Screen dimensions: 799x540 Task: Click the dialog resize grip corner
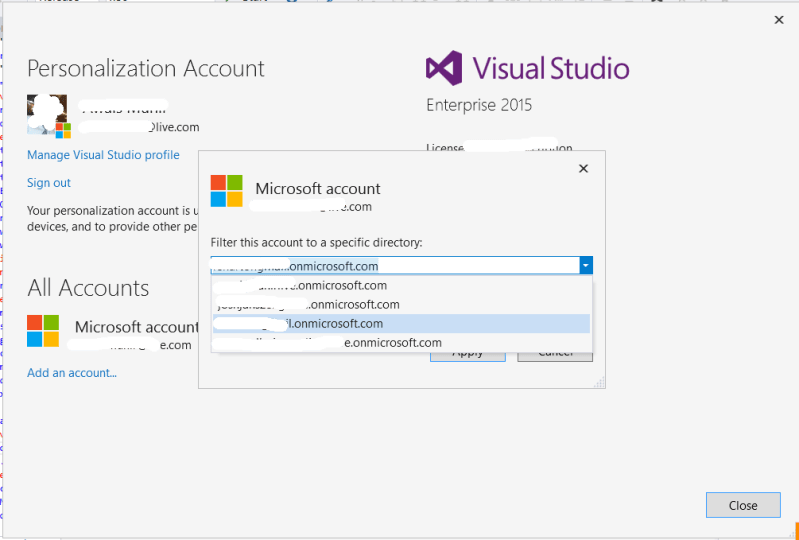click(x=600, y=383)
